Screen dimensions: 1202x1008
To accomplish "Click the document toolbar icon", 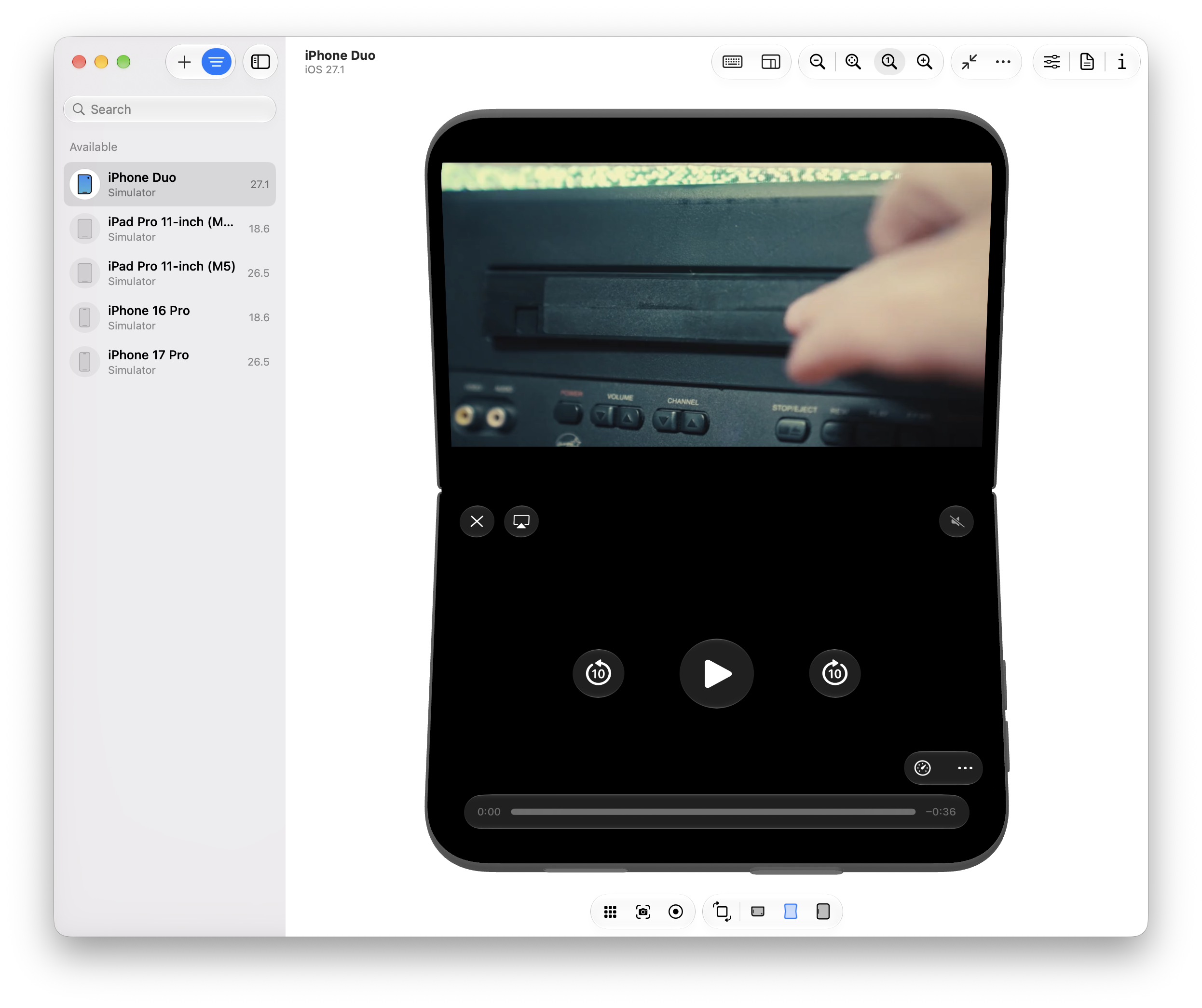I will pyautogui.click(x=1087, y=62).
